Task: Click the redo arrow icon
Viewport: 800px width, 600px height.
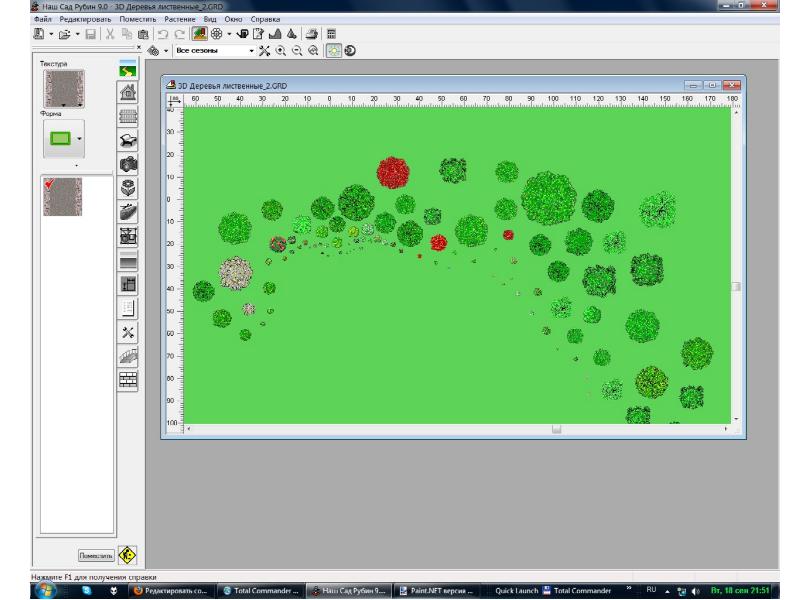Action: 180,34
